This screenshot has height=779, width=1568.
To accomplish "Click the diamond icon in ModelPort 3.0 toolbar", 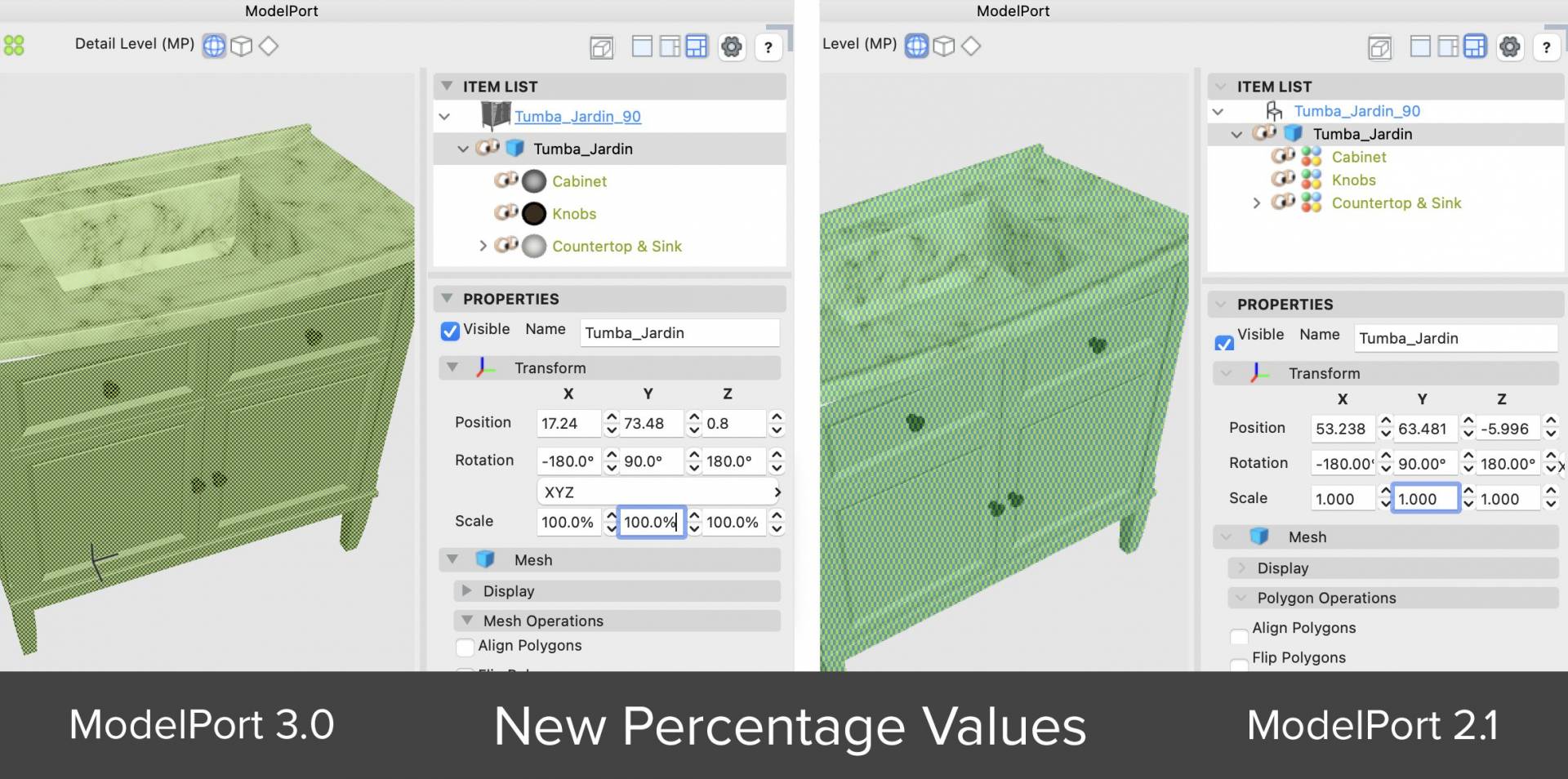I will click(x=269, y=46).
